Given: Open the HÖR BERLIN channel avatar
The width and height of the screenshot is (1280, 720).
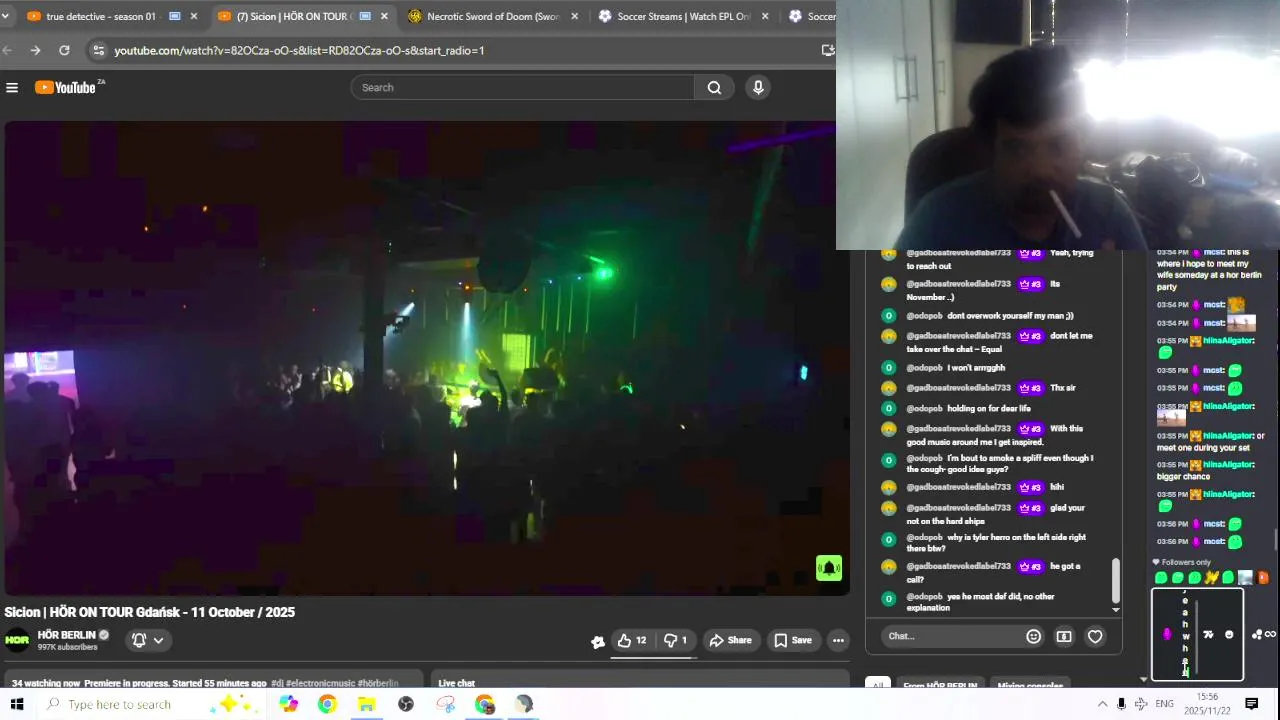Looking at the screenshot, I should 17,640.
